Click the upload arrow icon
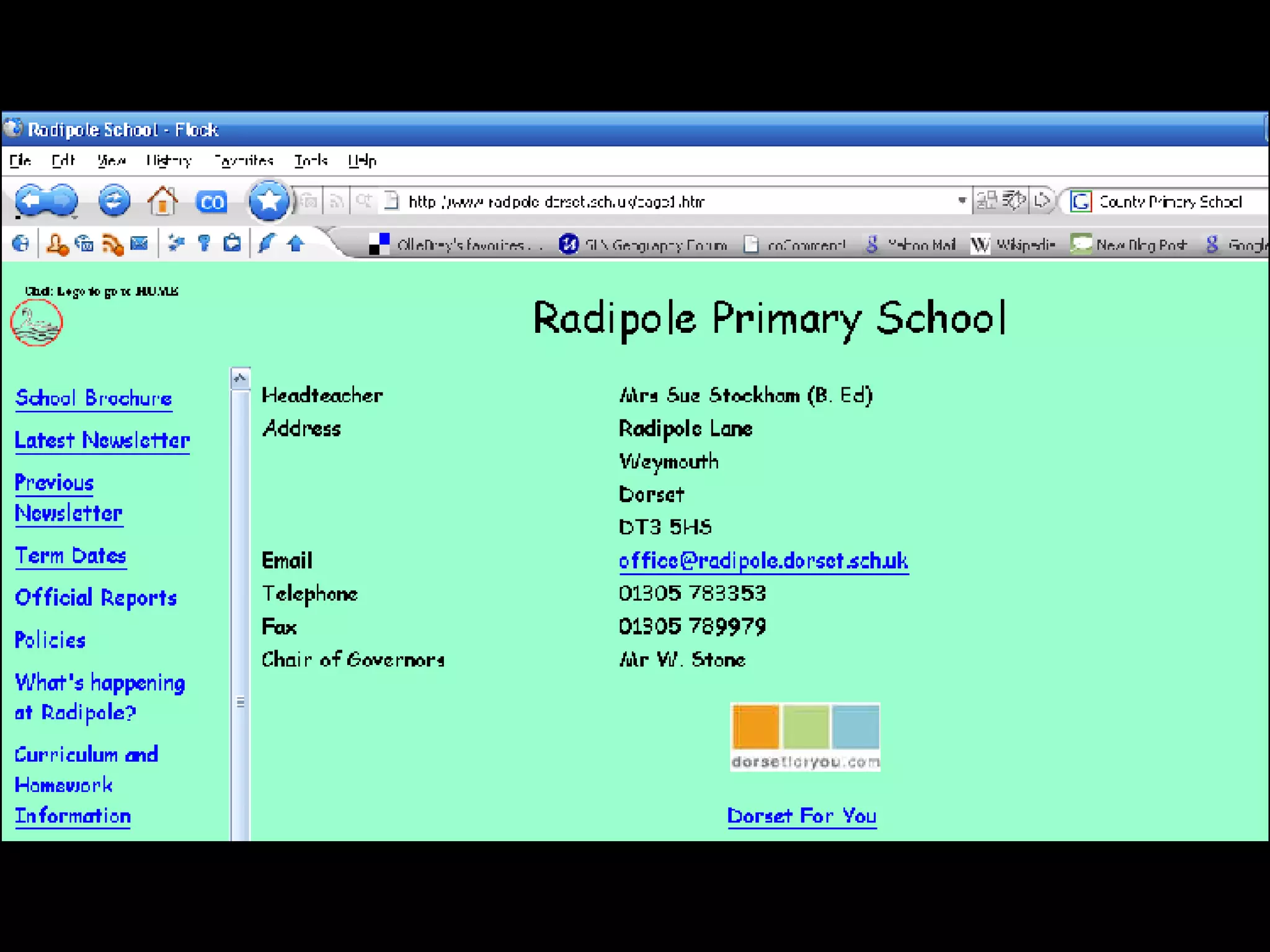 coord(295,244)
